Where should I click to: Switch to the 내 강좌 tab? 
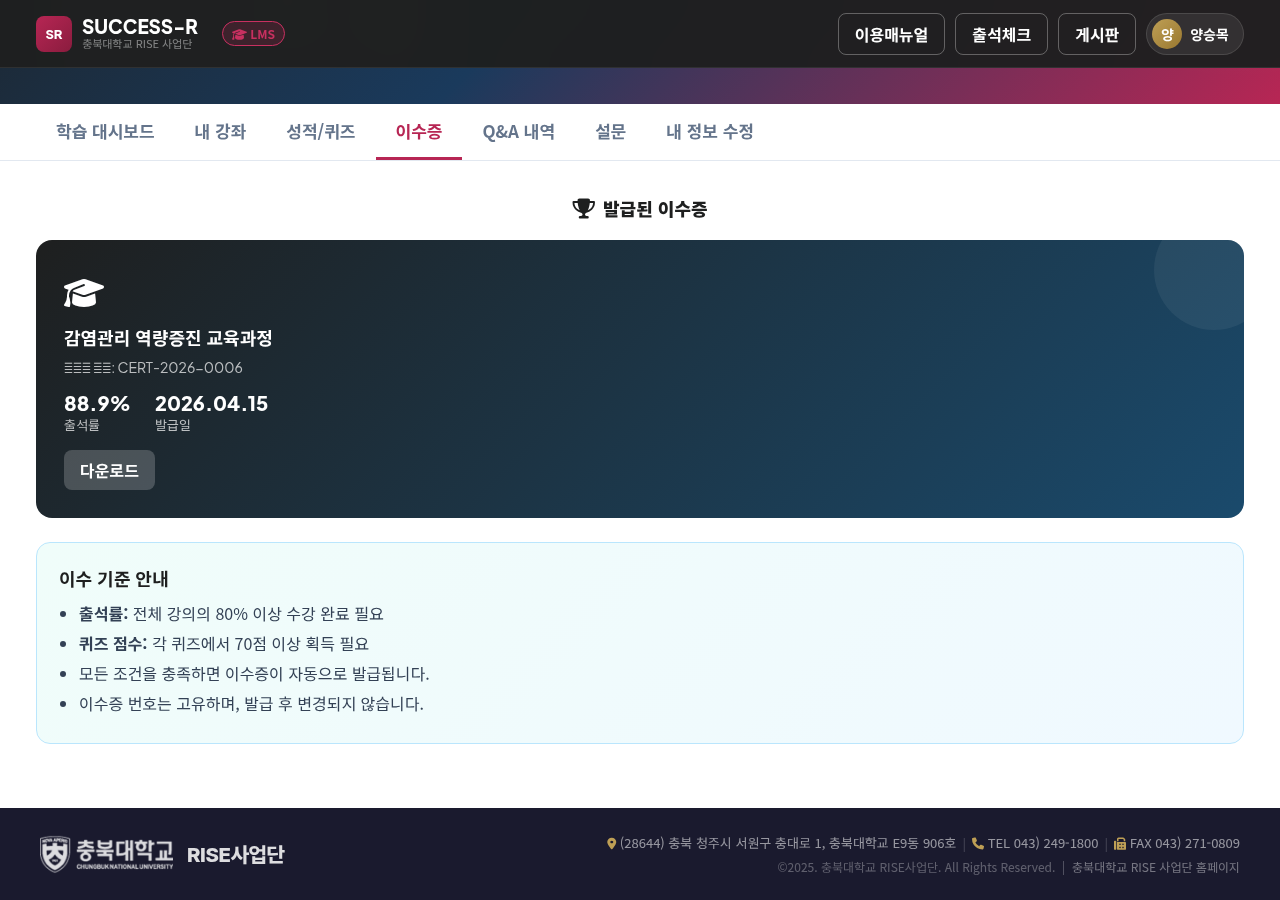pyautogui.click(x=220, y=131)
